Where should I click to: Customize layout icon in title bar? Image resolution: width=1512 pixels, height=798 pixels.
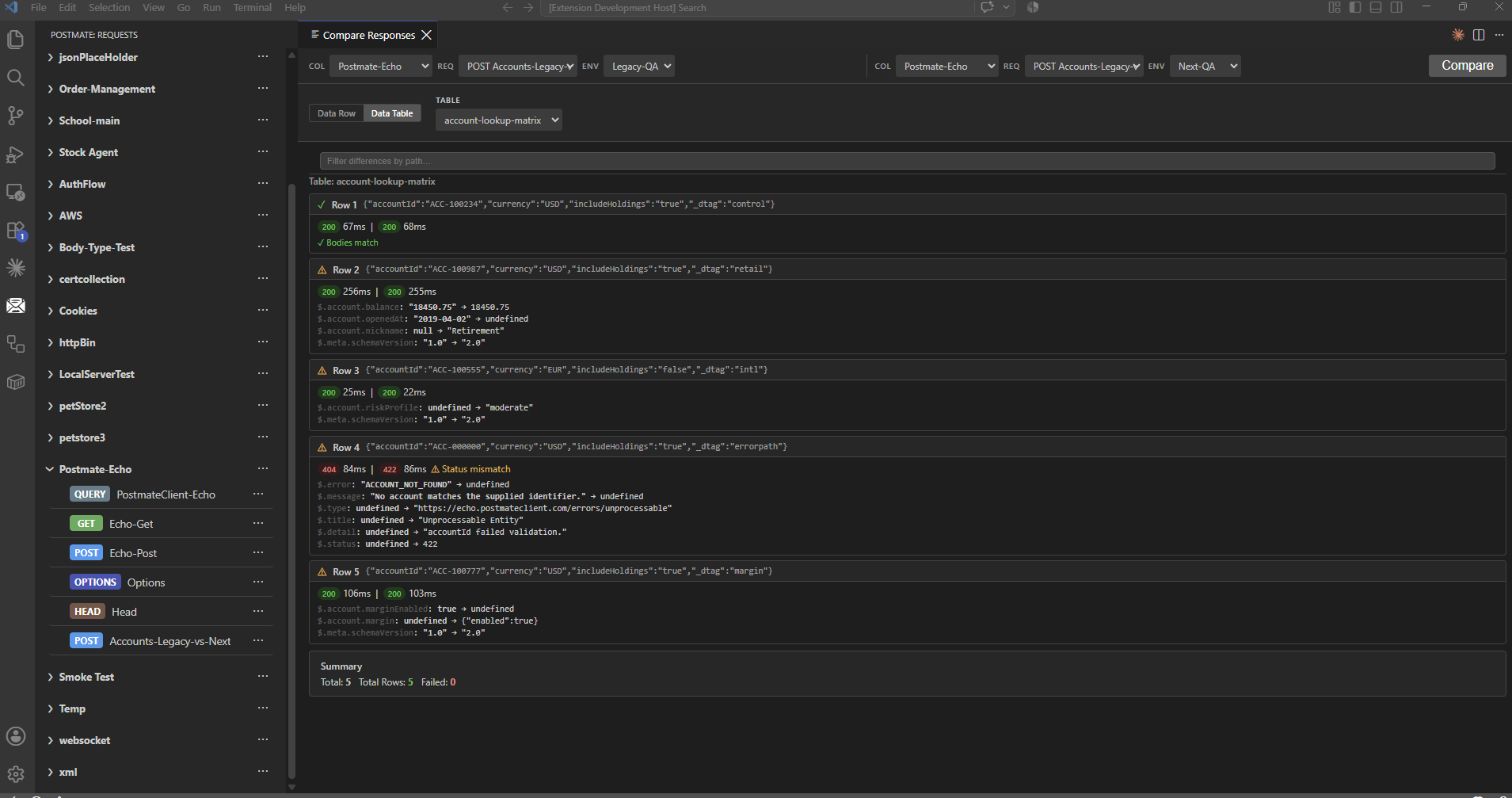pos(1335,7)
